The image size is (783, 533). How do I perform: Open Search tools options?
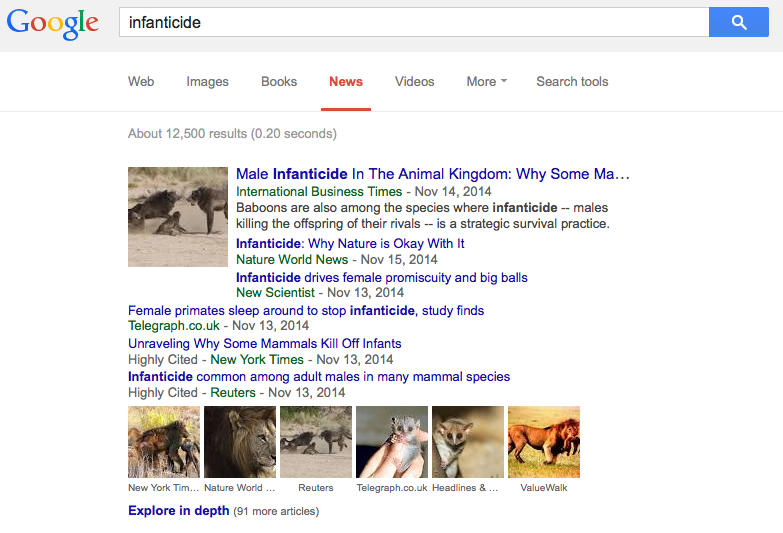[572, 81]
